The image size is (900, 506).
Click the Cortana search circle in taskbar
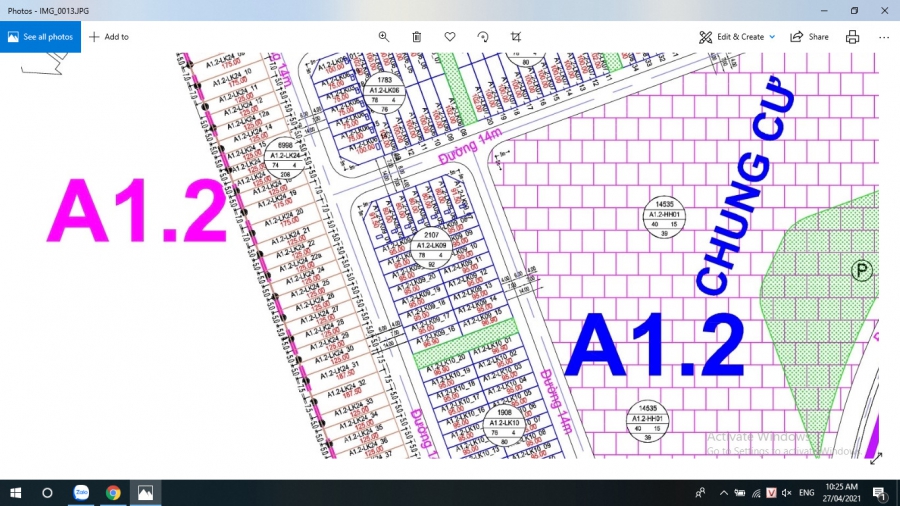[x=47, y=493]
